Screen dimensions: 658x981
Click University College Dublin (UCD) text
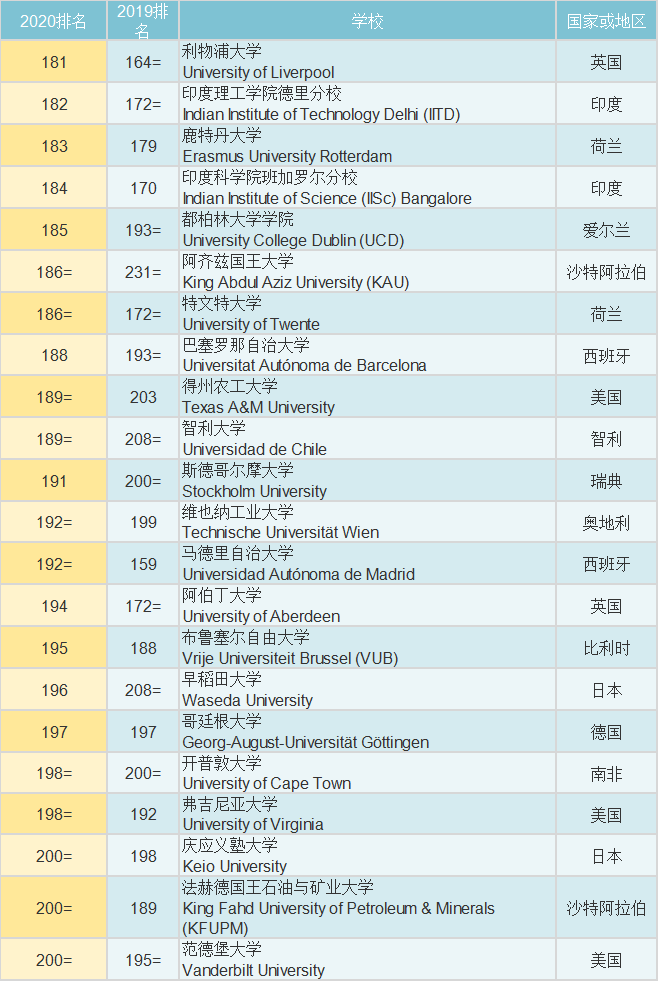click(293, 240)
